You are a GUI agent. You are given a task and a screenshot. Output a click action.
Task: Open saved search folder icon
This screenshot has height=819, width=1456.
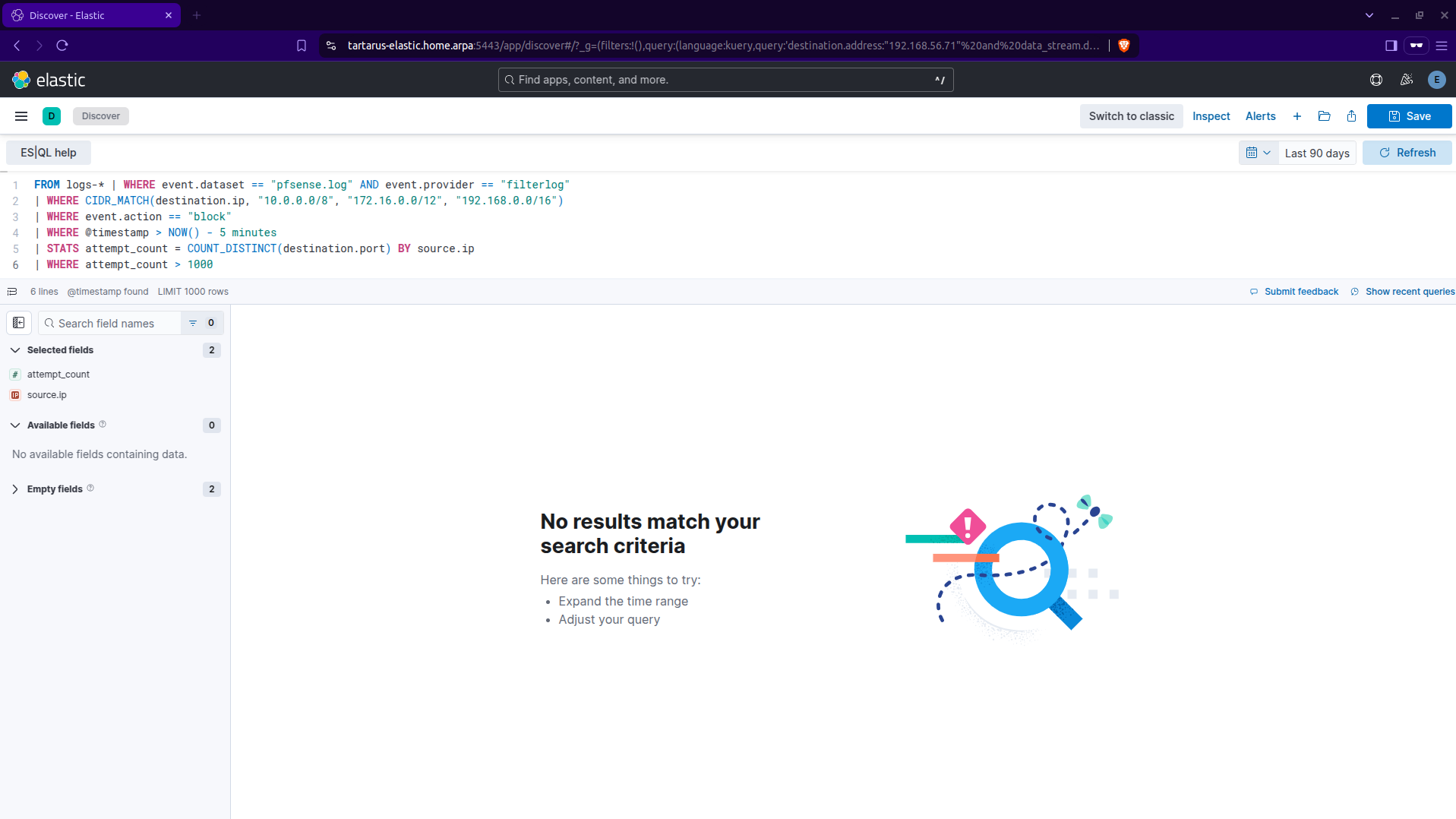point(1324,116)
